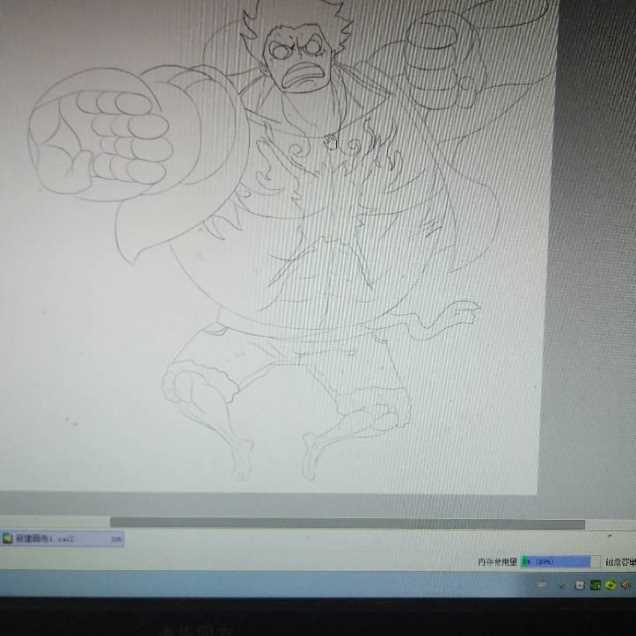Click the memory usage progress bar

[560, 562]
